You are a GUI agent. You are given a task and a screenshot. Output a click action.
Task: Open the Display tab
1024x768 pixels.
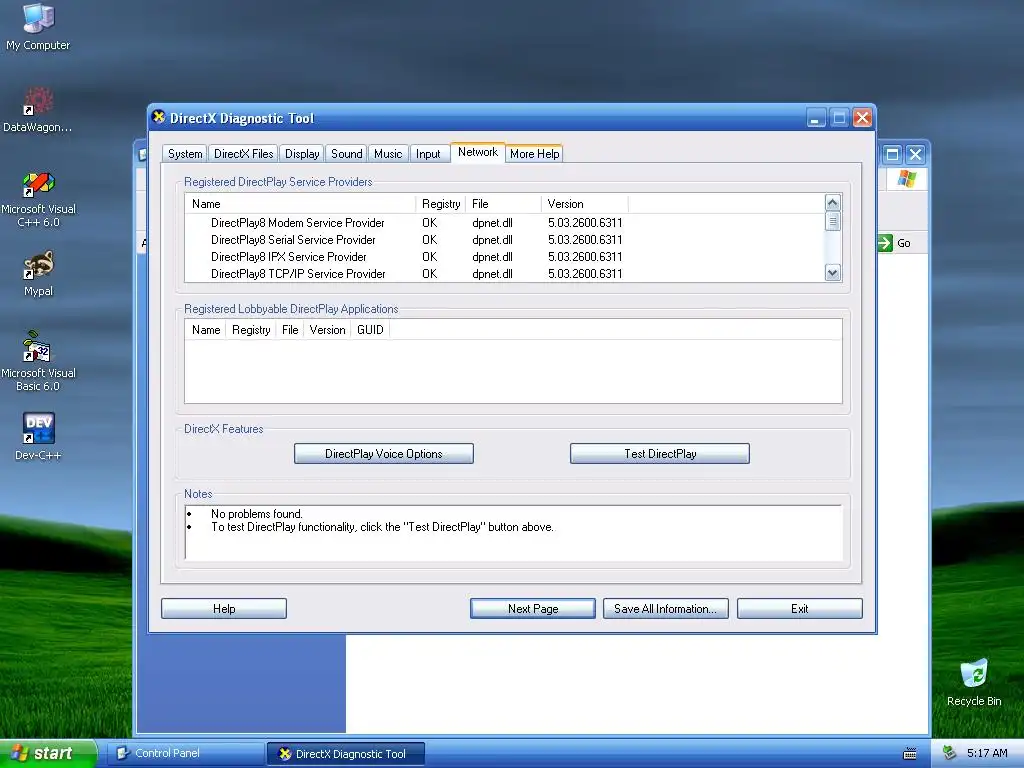pyautogui.click(x=302, y=153)
